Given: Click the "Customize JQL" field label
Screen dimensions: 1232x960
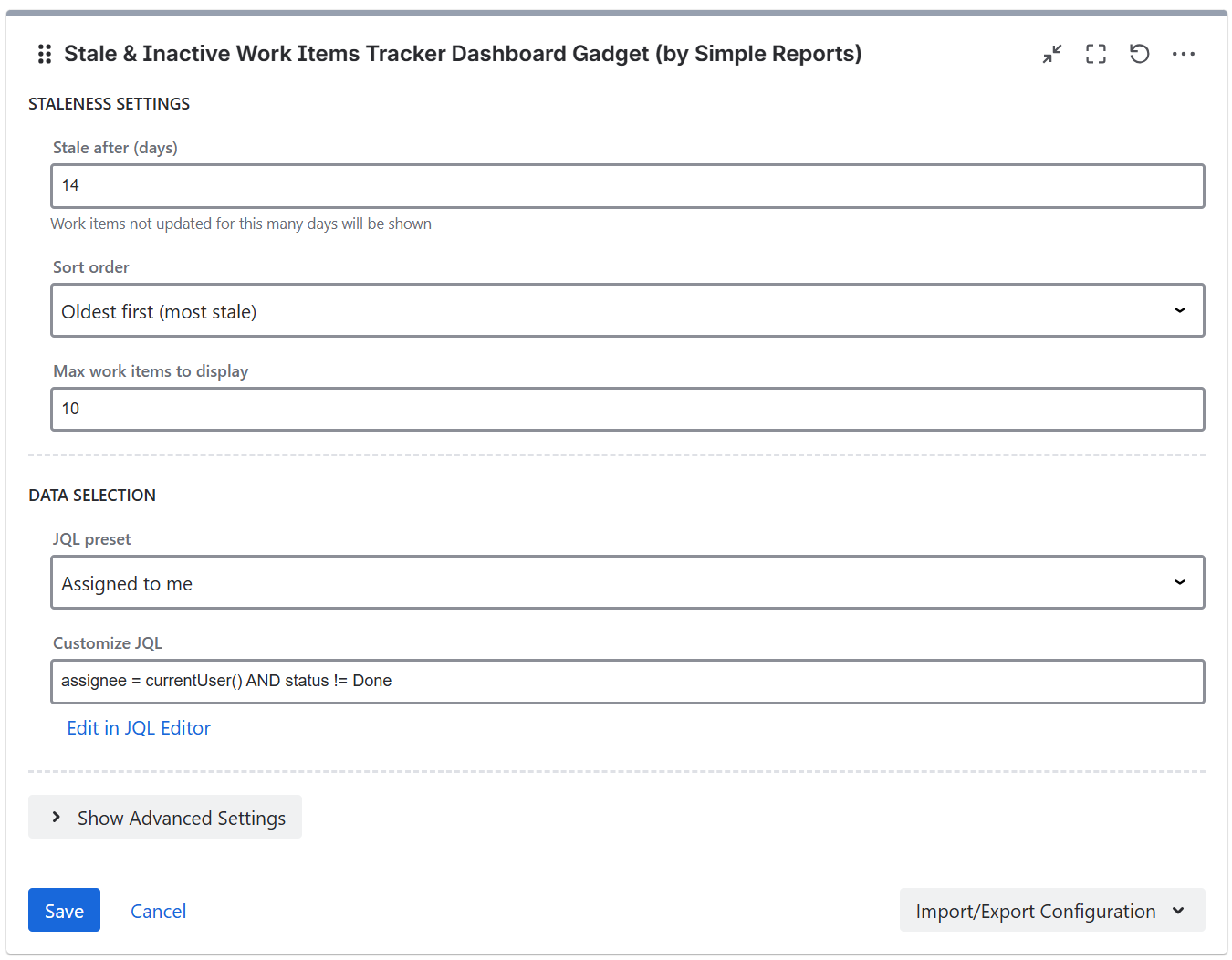Looking at the screenshot, I should tap(108, 643).
